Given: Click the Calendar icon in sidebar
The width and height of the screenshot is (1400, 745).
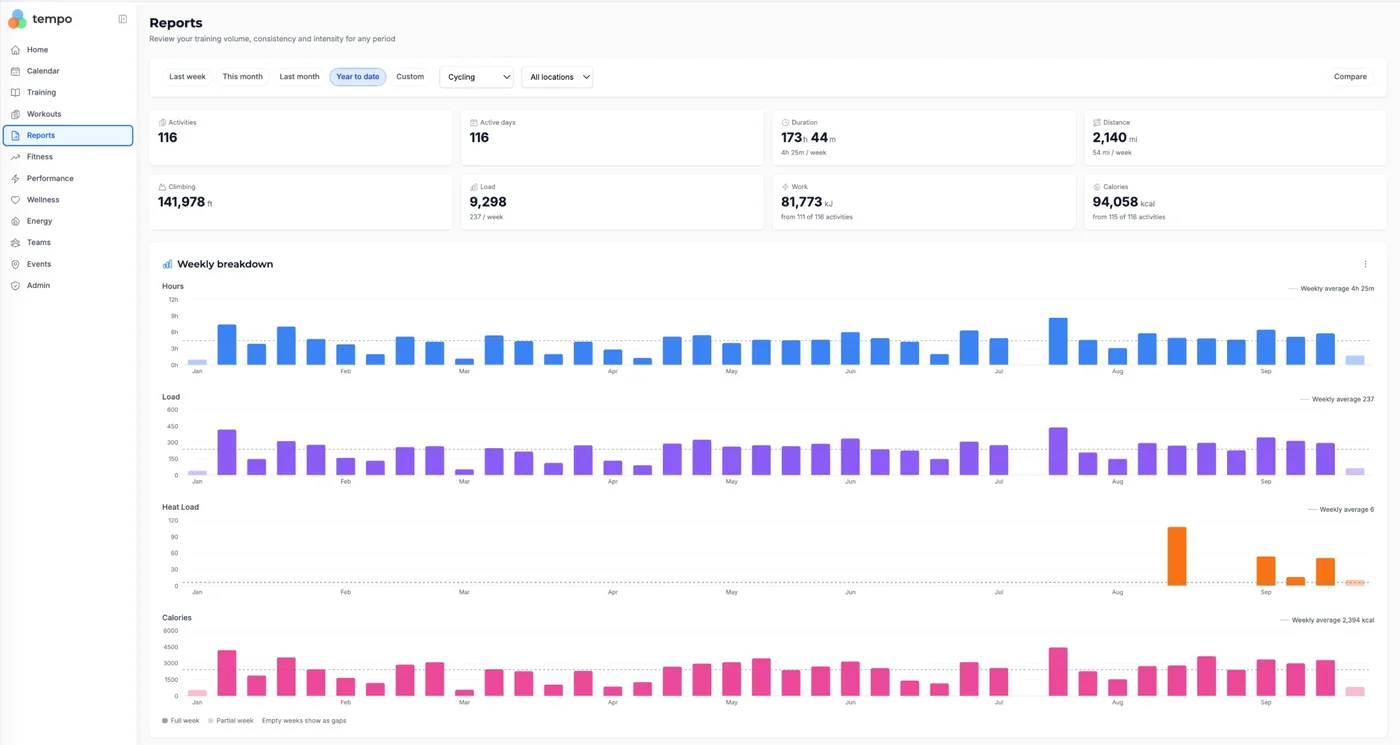Looking at the screenshot, I should [x=15, y=71].
